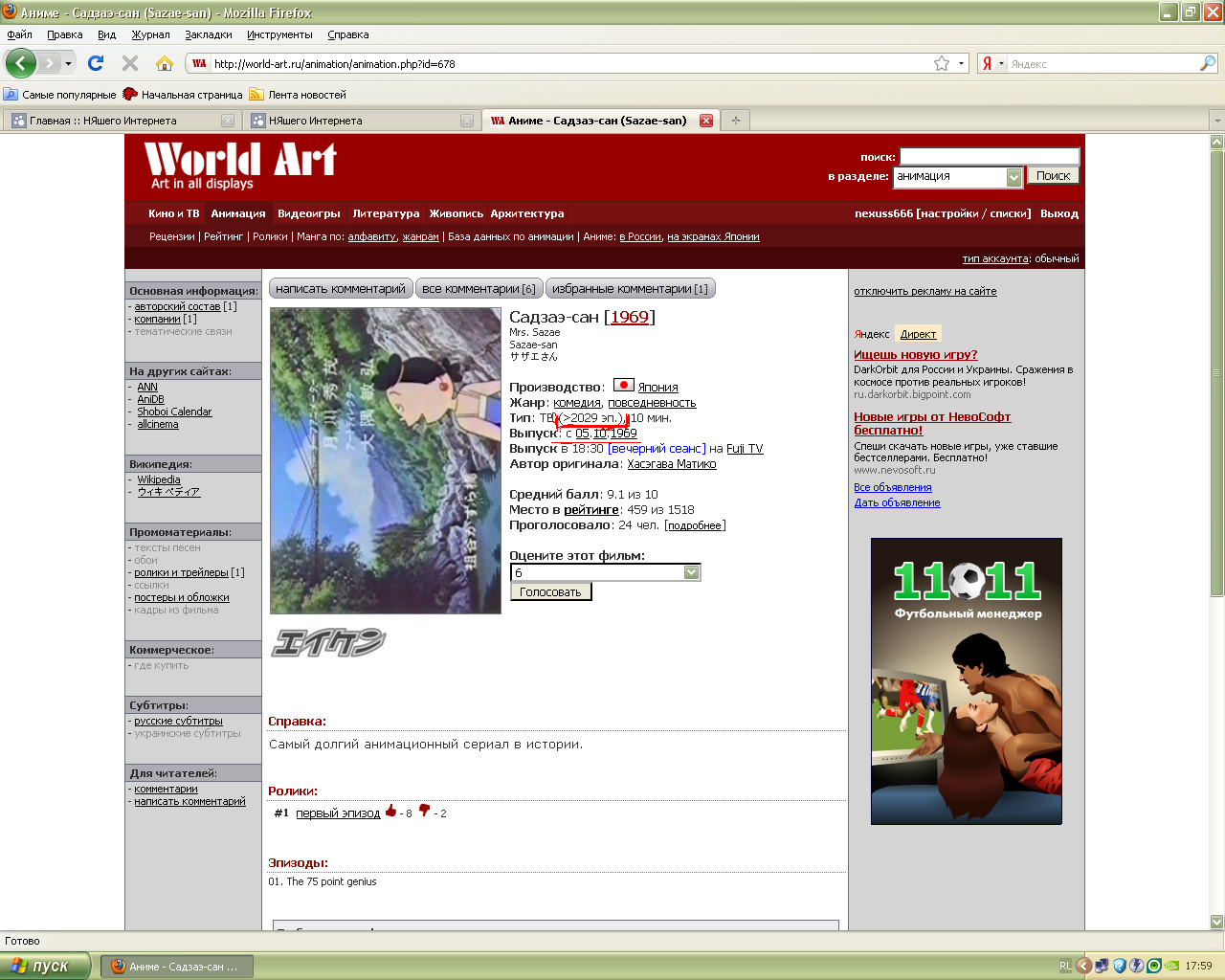Click into the site search input field
Image resolution: width=1225 pixels, height=980 pixels.
[990, 156]
